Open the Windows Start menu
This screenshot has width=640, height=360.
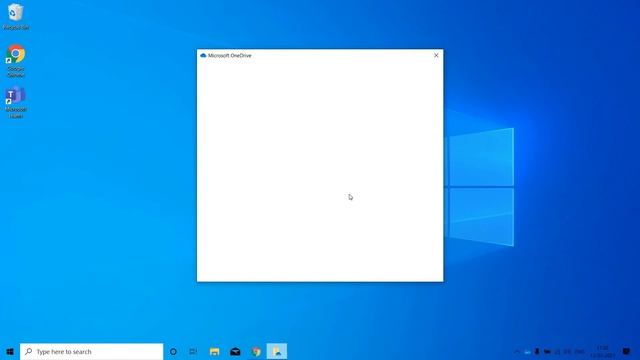coord(10,351)
